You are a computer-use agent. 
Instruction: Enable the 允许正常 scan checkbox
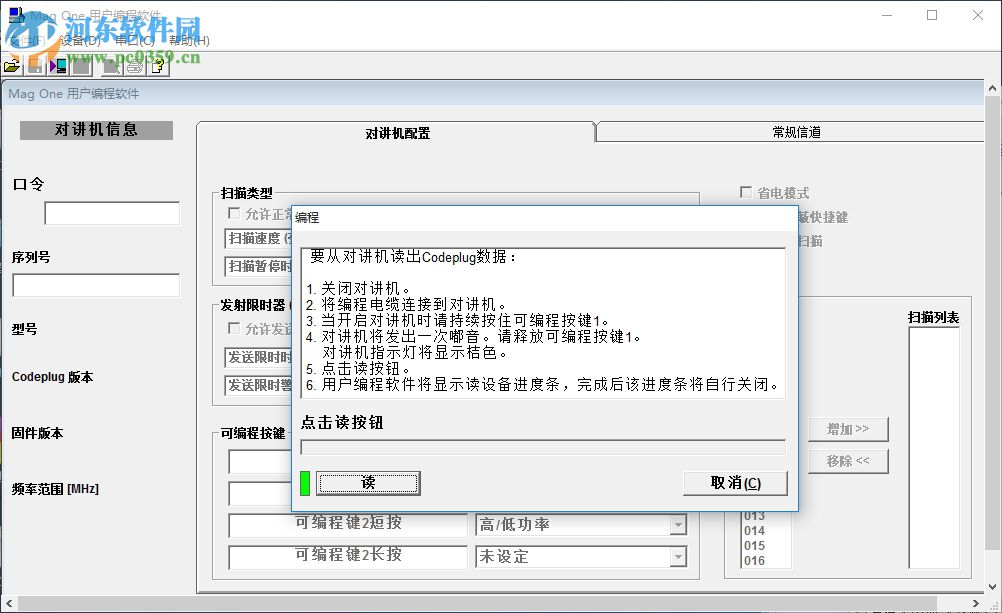pos(232,212)
